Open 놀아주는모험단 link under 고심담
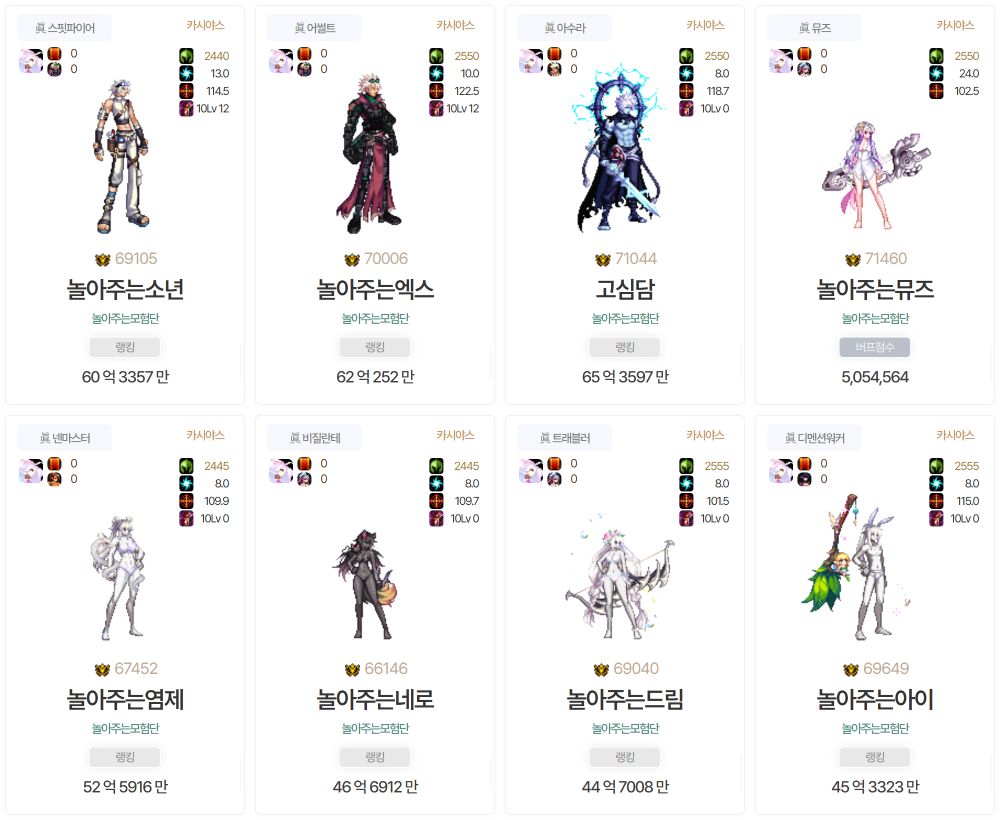This screenshot has height=820, width=1000. coord(625,318)
